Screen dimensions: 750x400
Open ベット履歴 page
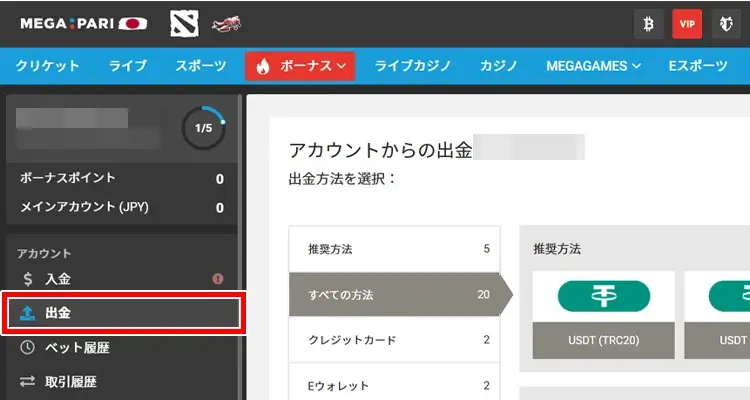click(121, 347)
